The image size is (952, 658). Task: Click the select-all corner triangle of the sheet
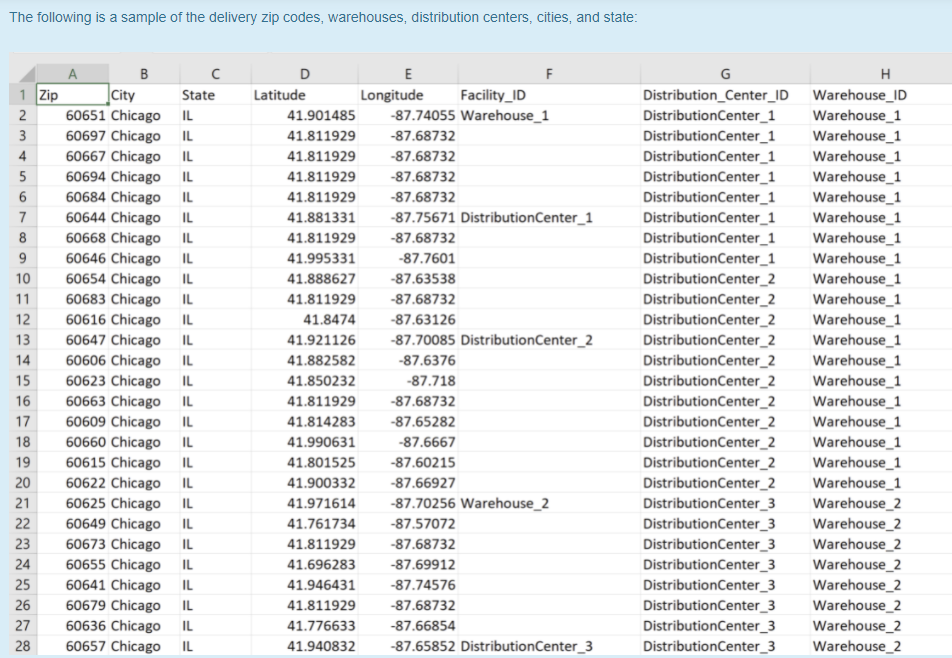[x=23, y=74]
